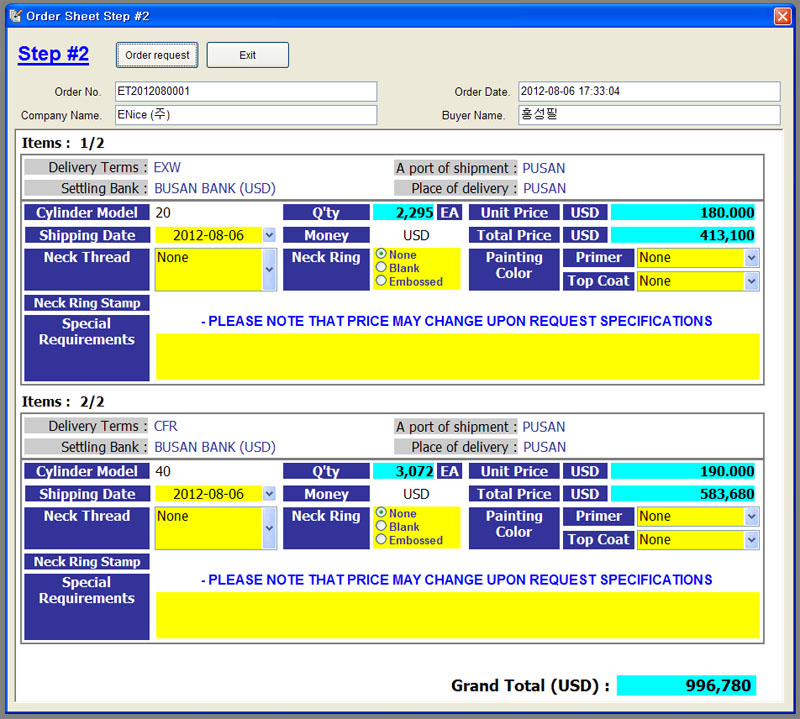Click the Neck Ring Stamp label in item 2/2

pos(87,562)
